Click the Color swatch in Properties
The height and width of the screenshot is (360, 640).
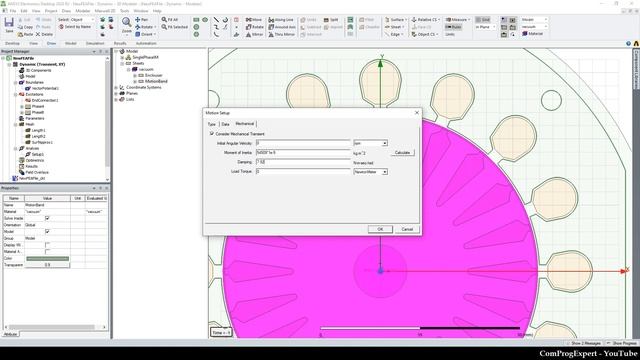click(48, 258)
